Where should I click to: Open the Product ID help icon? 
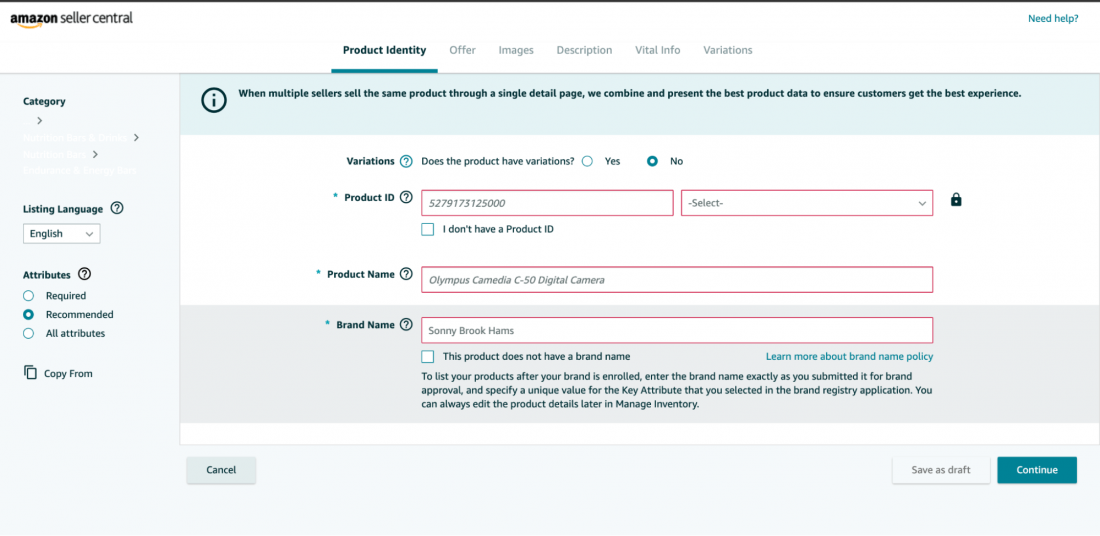[405, 197]
